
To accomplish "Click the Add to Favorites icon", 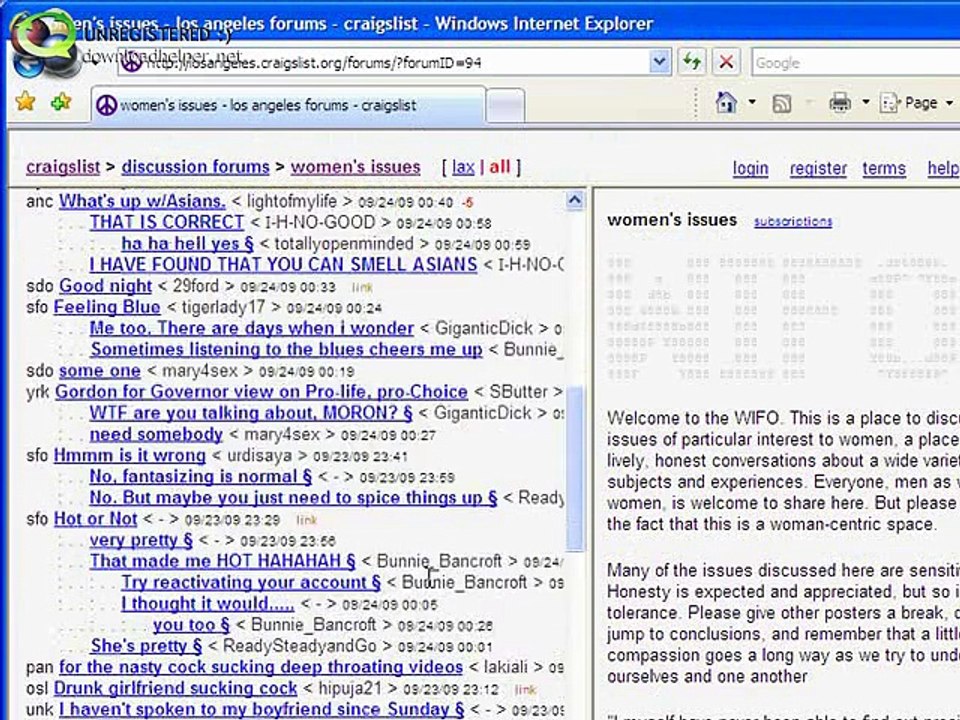I will [61, 102].
